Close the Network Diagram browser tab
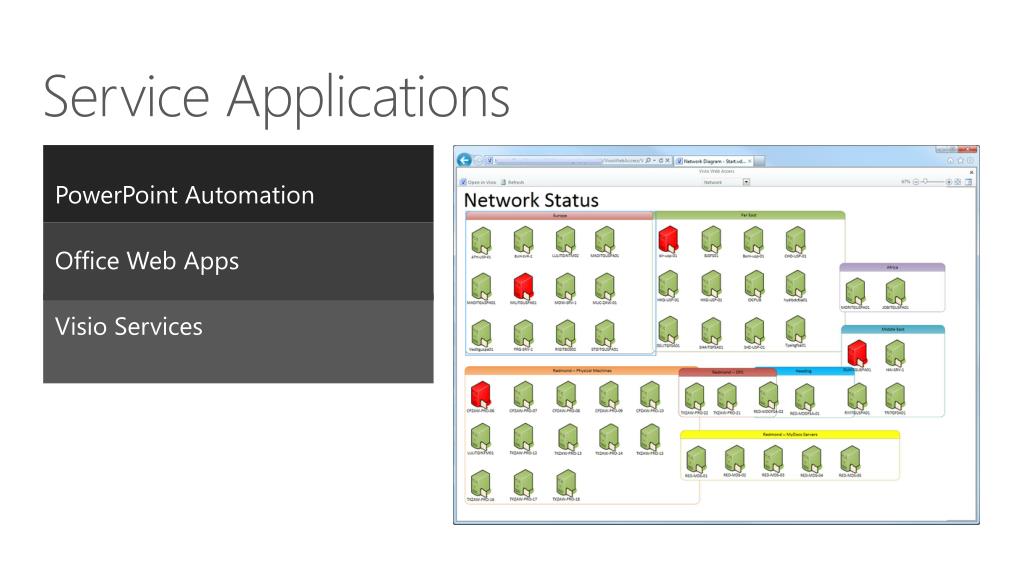 tap(750, 161)
